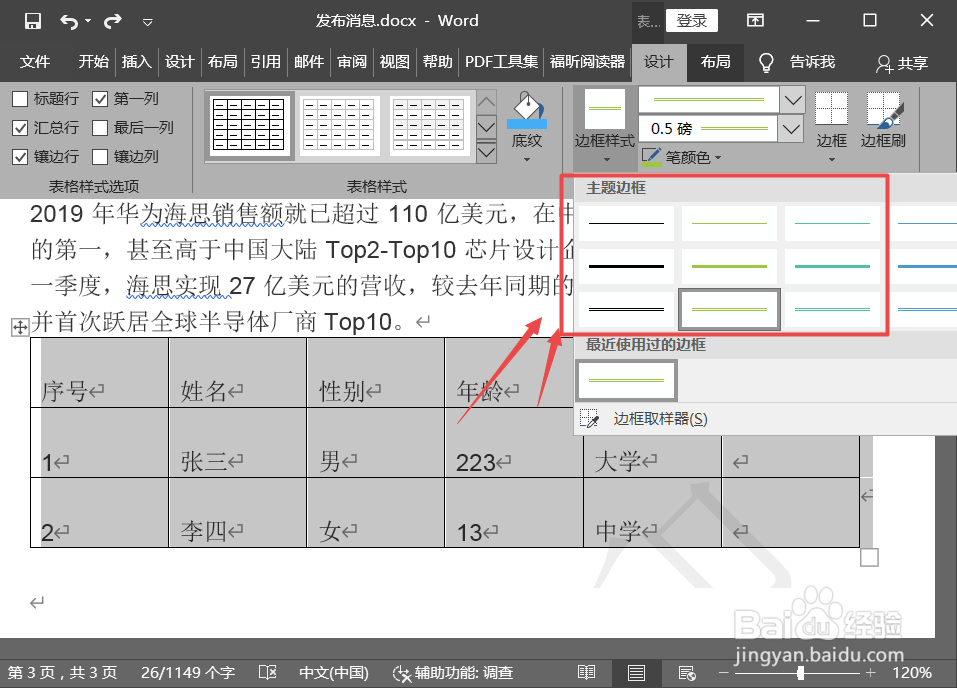The image size is (957, 688).
Task: Click the 共享 share button
Action: [902, 63]
